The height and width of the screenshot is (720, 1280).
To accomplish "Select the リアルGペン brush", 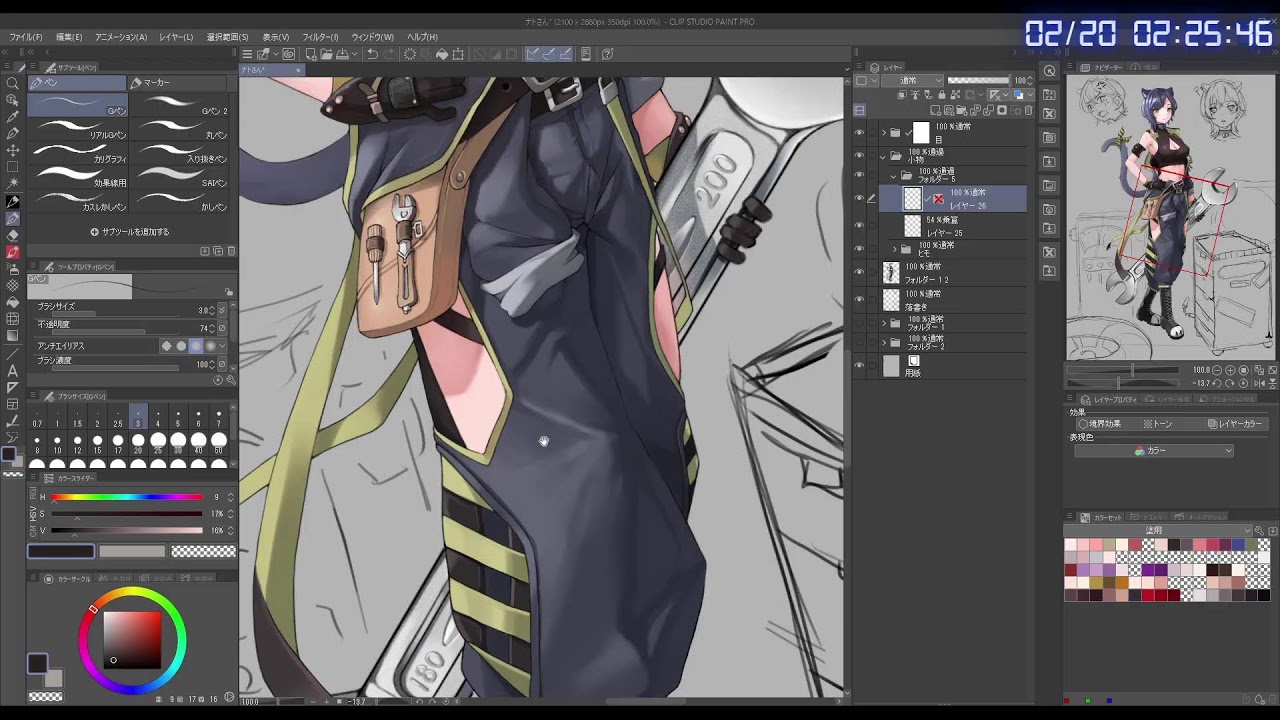I will tap(79, 129).
